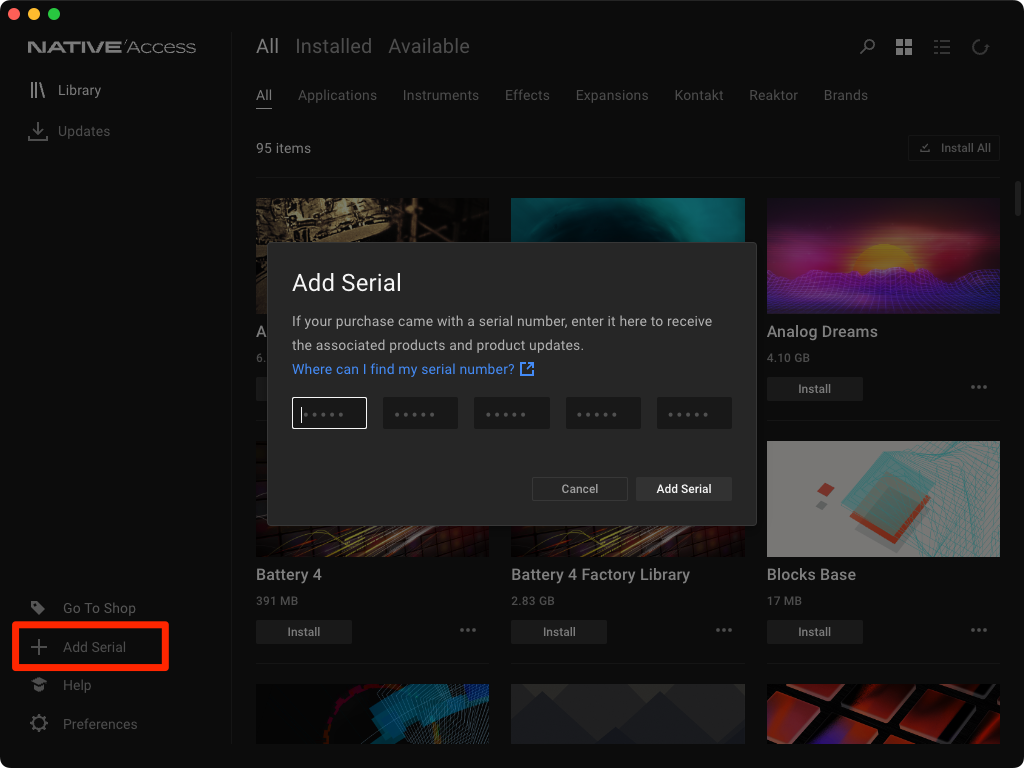
Task: Click the 'Battery 4 Factory Library' title
Action: (x=601, y=575)
